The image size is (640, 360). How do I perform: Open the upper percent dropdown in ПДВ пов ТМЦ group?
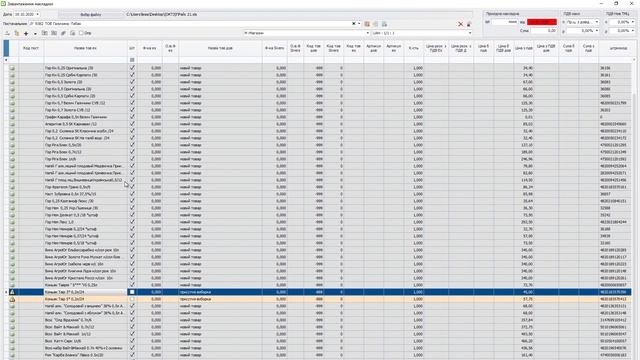pos(633,22)
